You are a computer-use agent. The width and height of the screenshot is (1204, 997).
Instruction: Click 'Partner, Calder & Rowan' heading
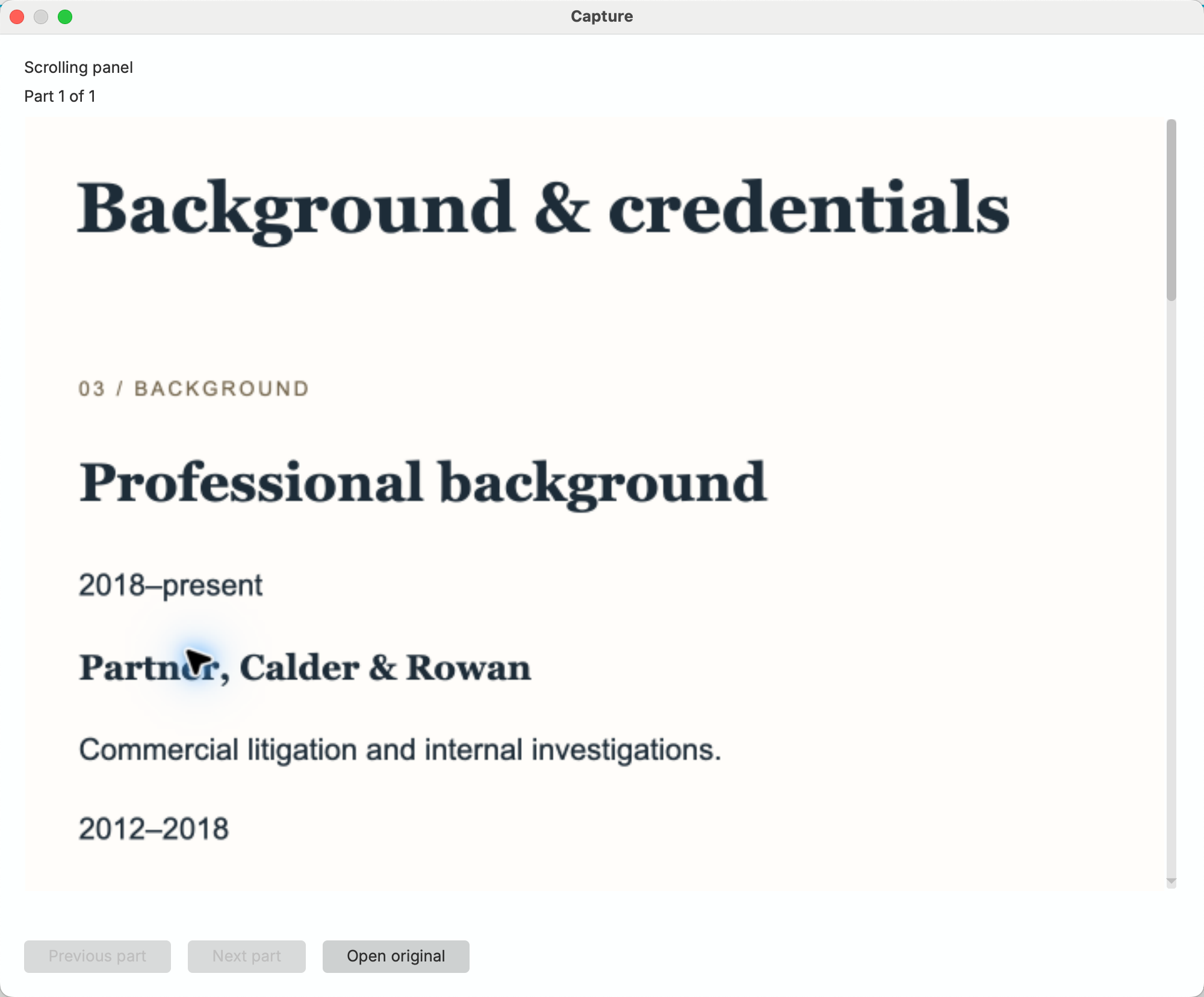(305, 668)
